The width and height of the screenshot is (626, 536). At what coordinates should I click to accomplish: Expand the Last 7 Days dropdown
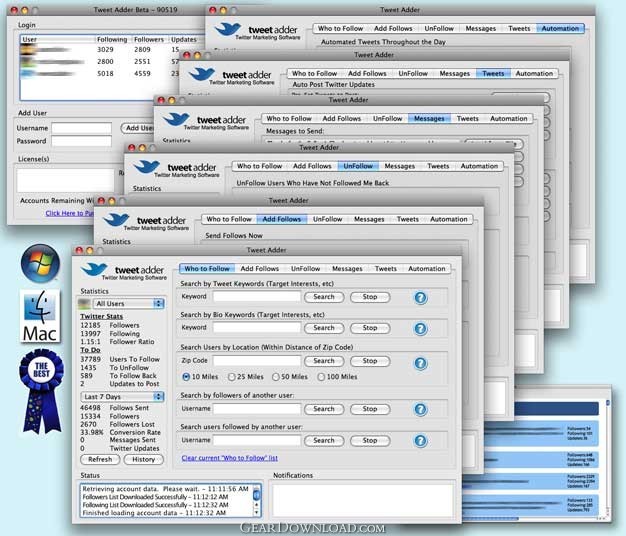(121, 397)
